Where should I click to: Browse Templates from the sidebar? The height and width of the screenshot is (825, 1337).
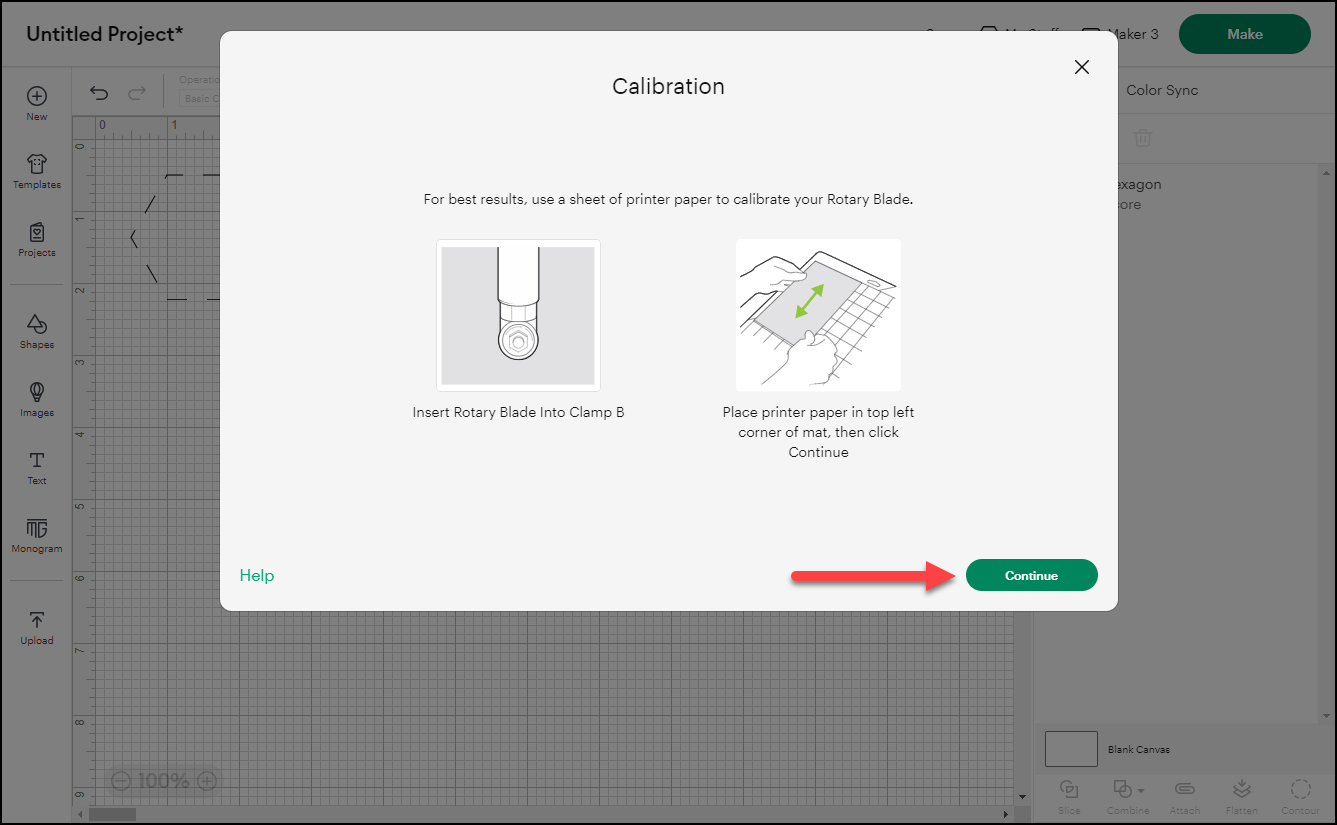point(36,170)
